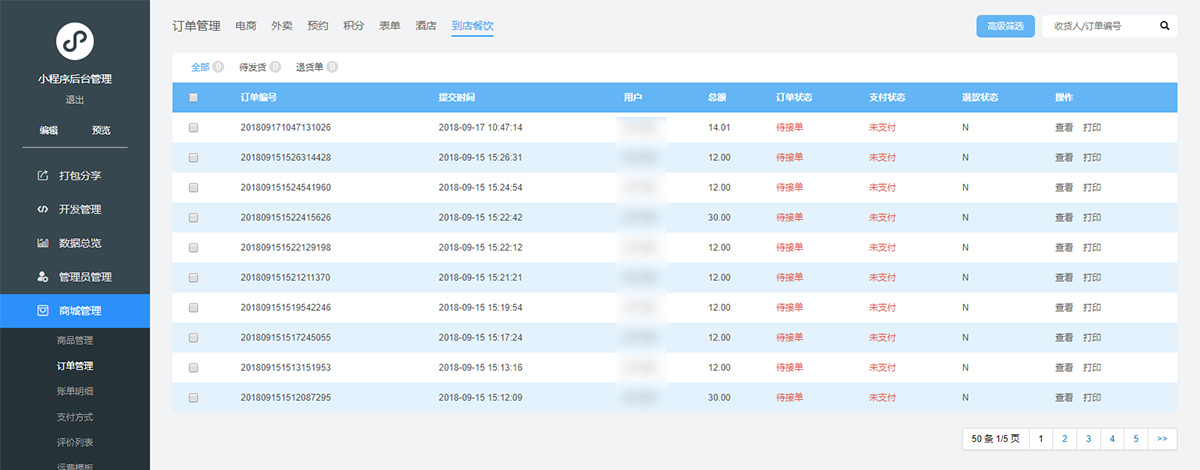Click 打印 for order 201809151521211370
This screenshot has height=470, width=1200.
pos(1092,278)
